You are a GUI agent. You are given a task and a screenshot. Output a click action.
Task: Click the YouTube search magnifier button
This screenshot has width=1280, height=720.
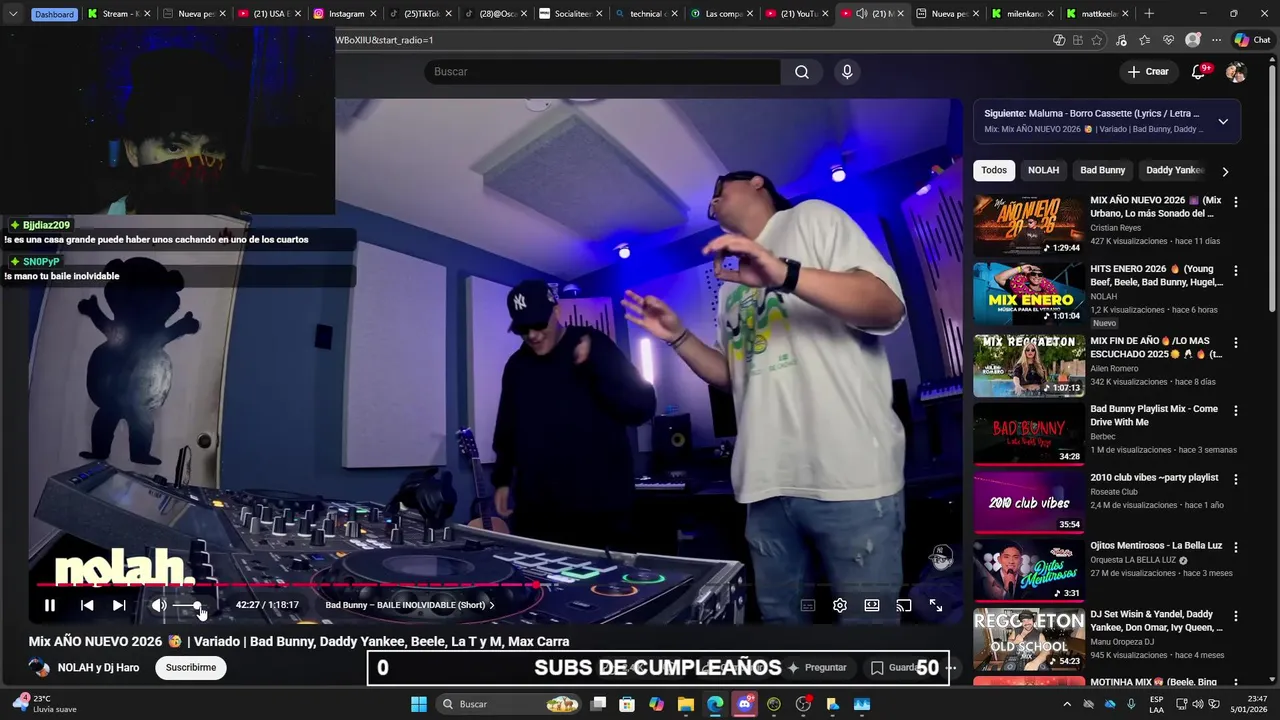click(x=802, y=72)
